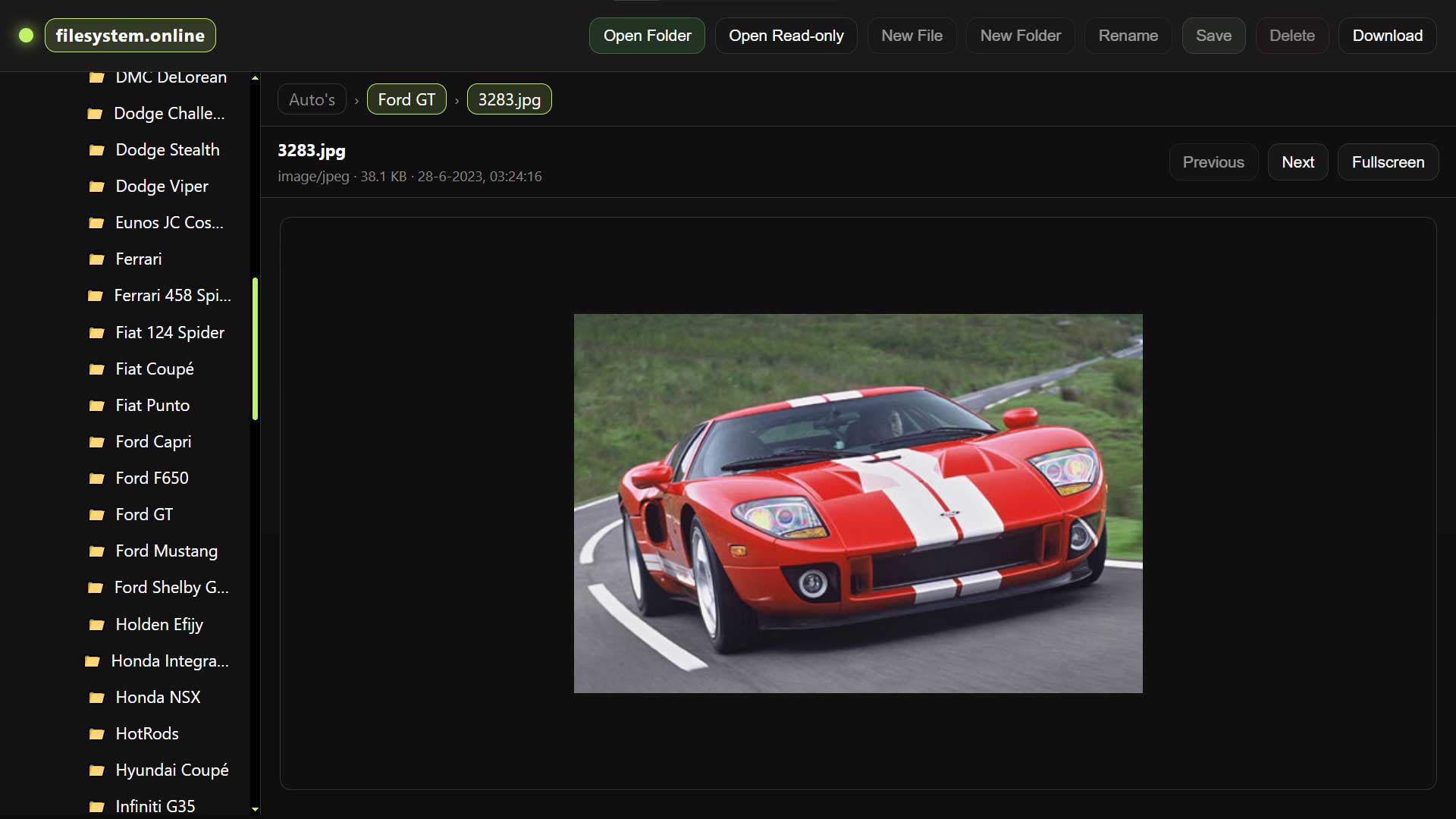
Task: Go to the Auto's breadcrumb
Action: coord(312,99)
